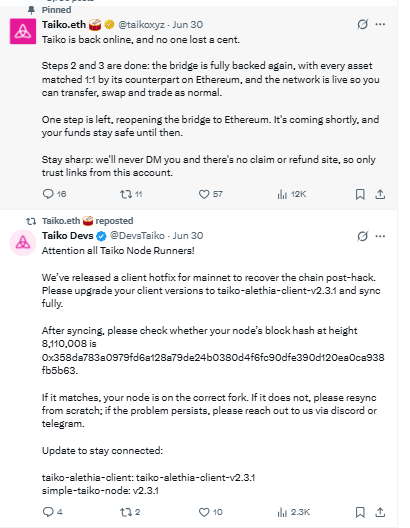The width and height of the screenshot is (410, 528).
Task: Bookmark the pinned Taiko.eth post
Action: [360, 194]
